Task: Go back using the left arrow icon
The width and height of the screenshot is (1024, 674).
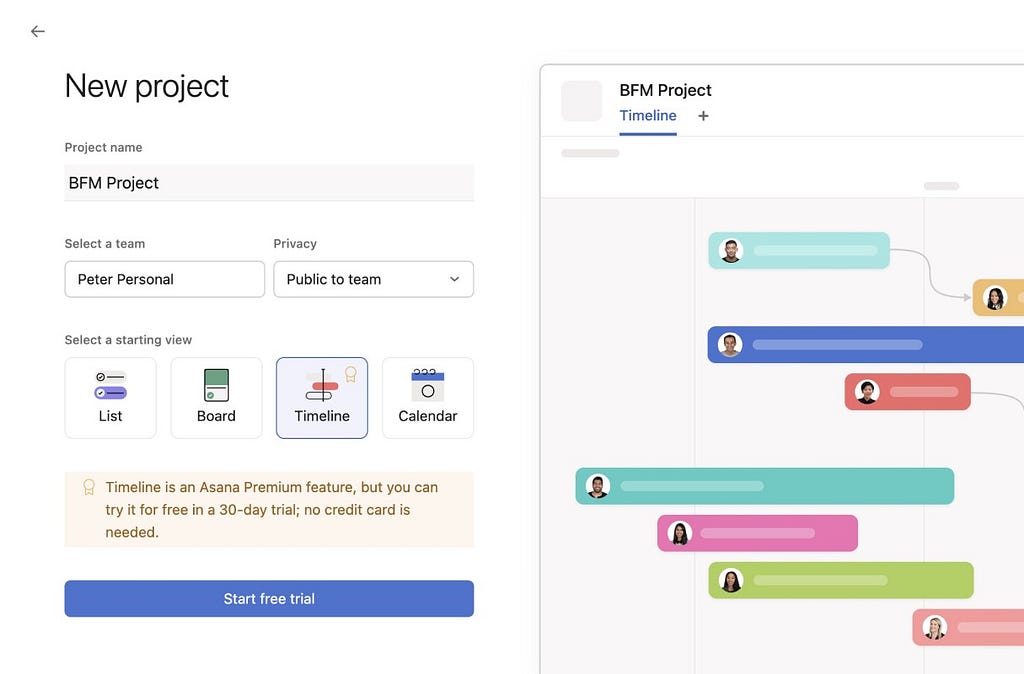Action: 38,31
